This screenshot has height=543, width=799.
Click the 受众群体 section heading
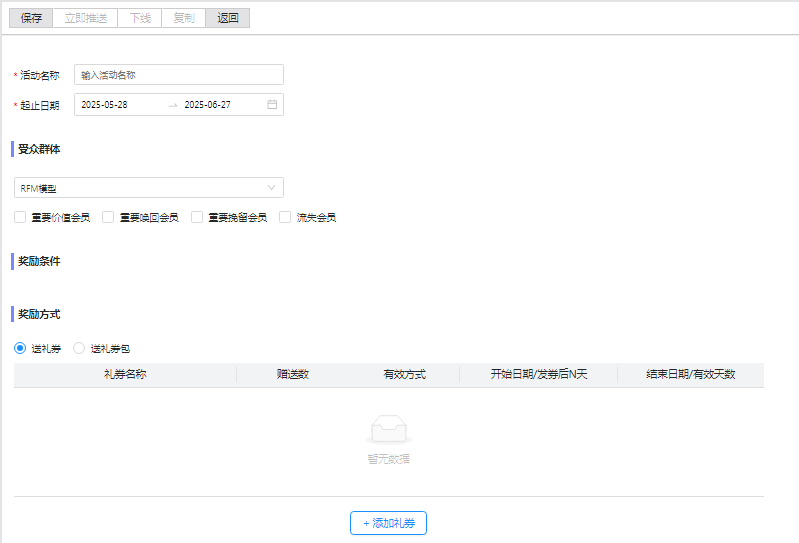click(x=39, y=149)
